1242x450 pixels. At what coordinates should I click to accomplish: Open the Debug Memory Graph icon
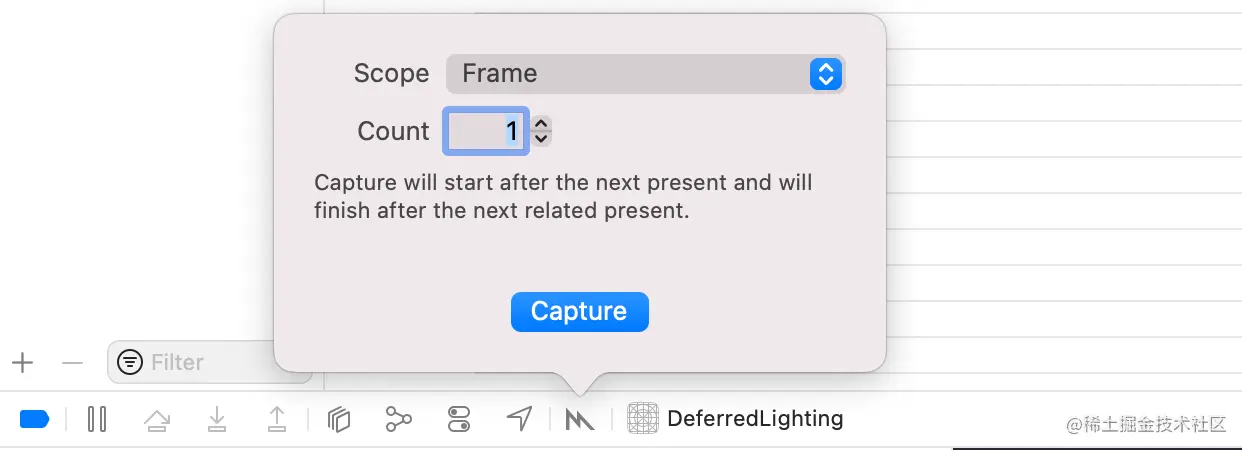click(399, 419)
